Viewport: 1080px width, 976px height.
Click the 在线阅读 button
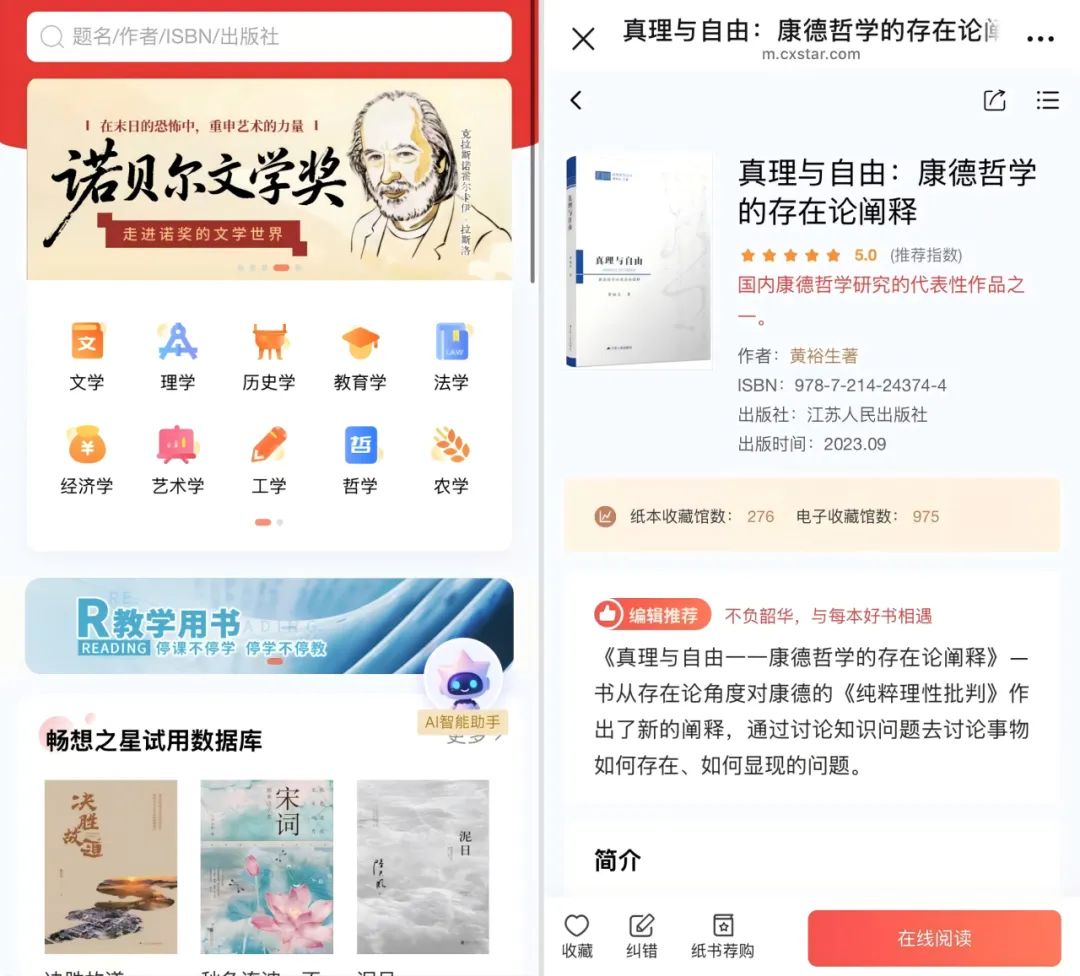pyautogui.click(x=934, y=937)
